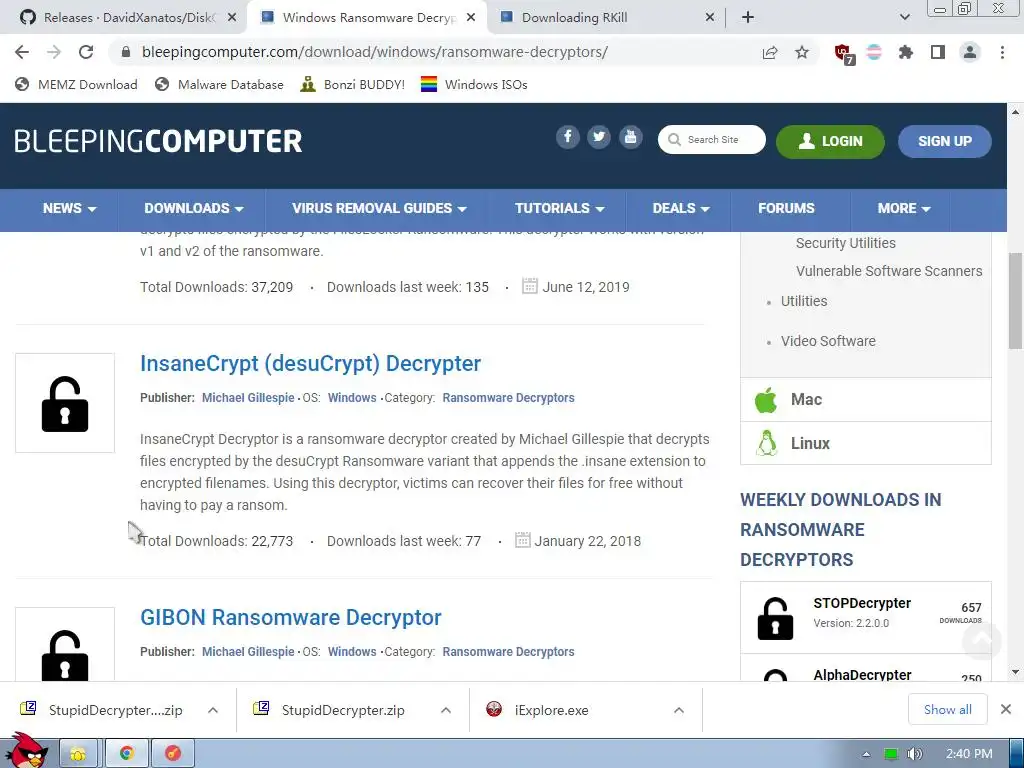Open chevron for StupidDecrypter....zip download
The width and height of the screenshot is (1024, 768).
pos(212,710)
